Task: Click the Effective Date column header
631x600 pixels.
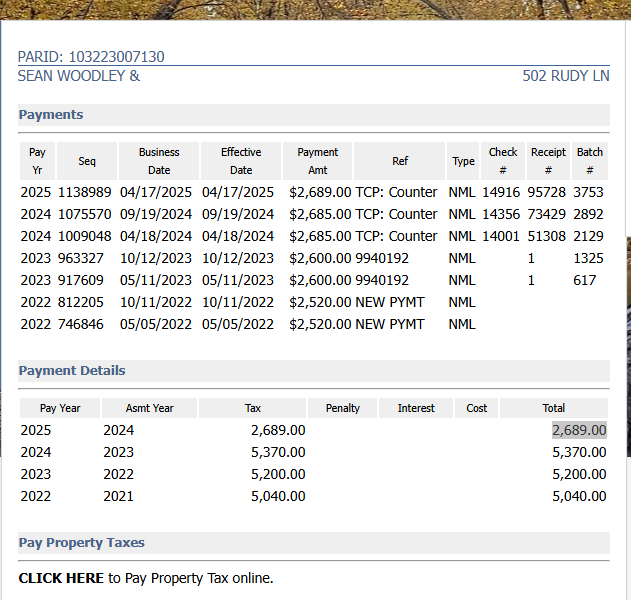Action: coord(241,161)
